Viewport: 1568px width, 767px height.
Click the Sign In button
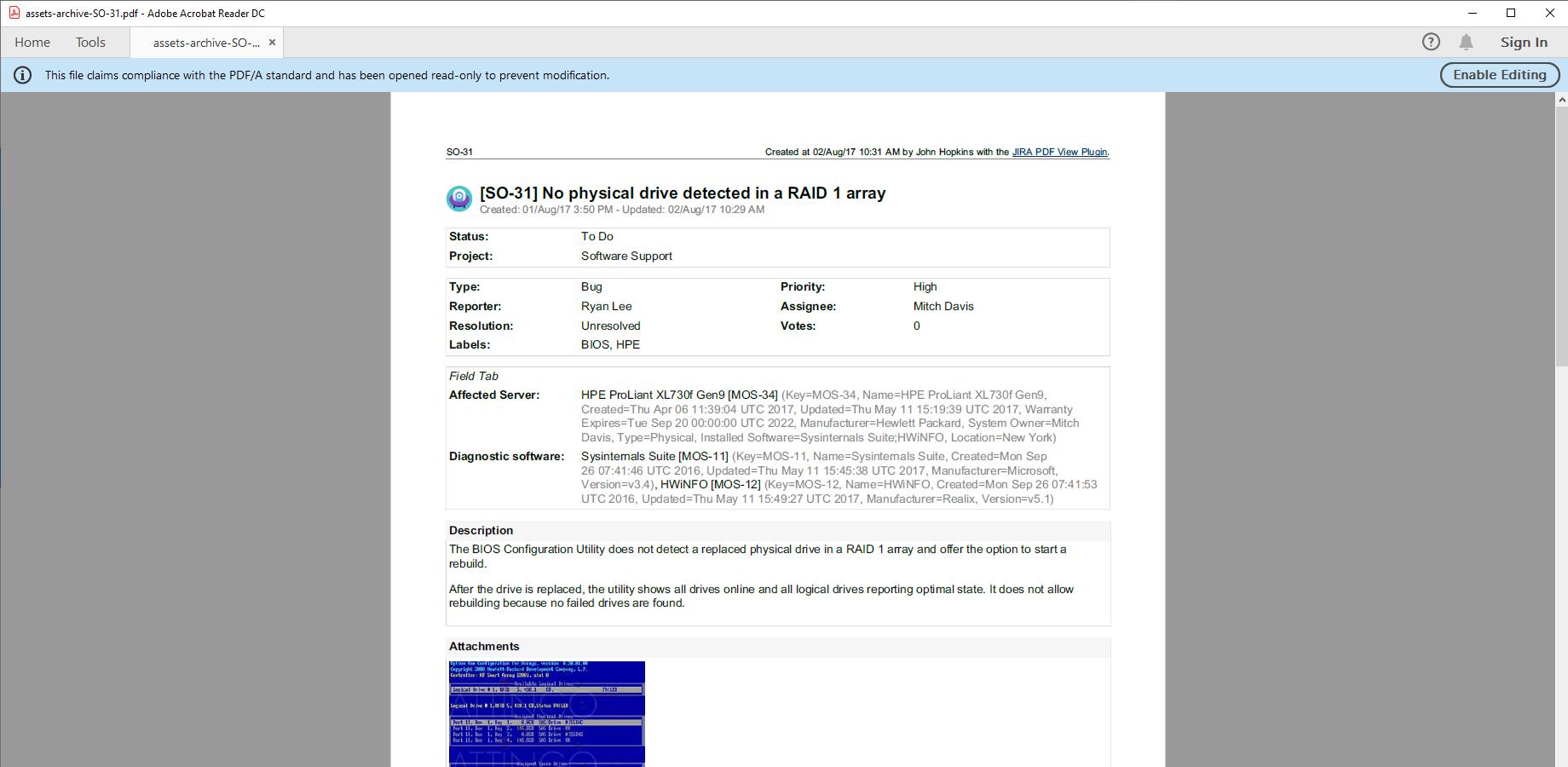pos(1524,42)
